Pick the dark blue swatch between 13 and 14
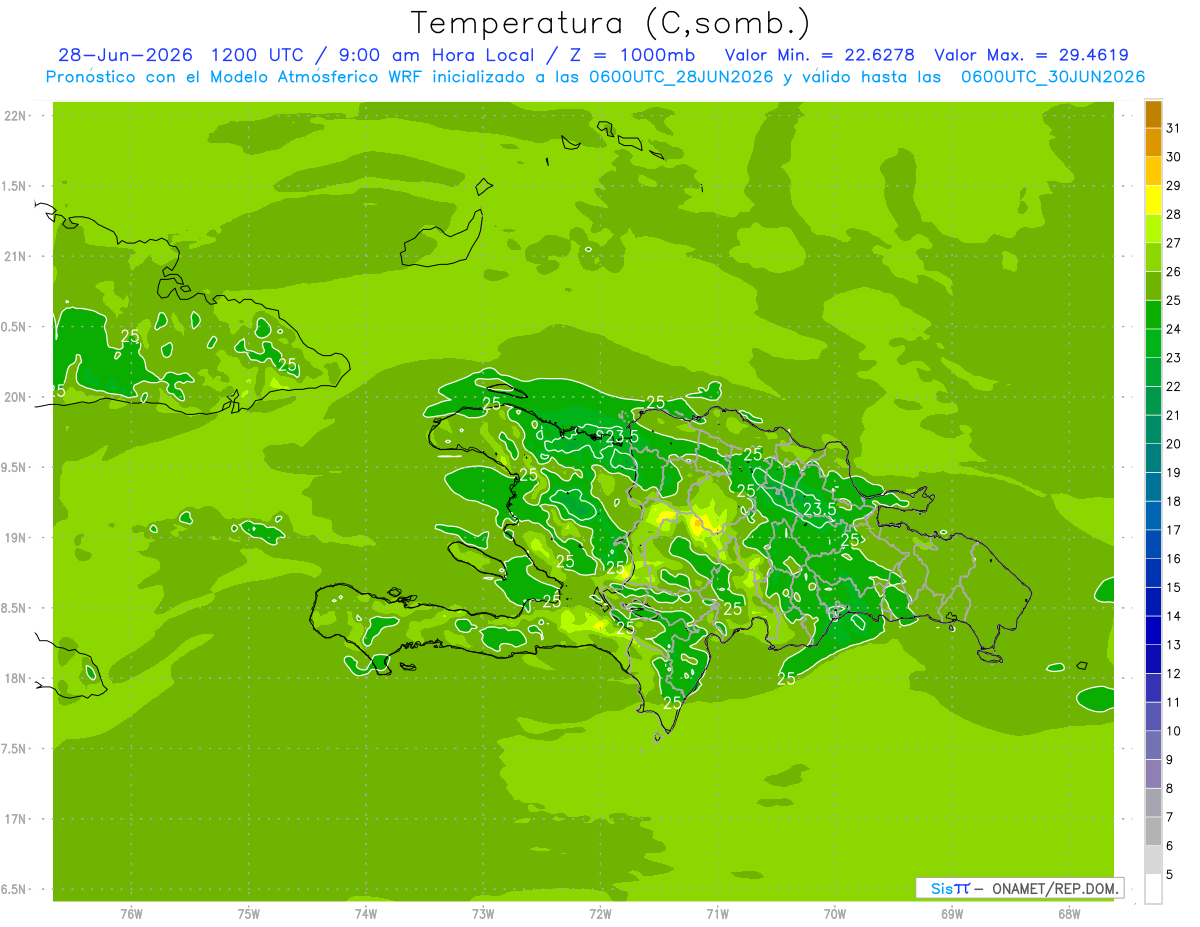Viewport: 1200px width, 927px height. click(1153, 630)
